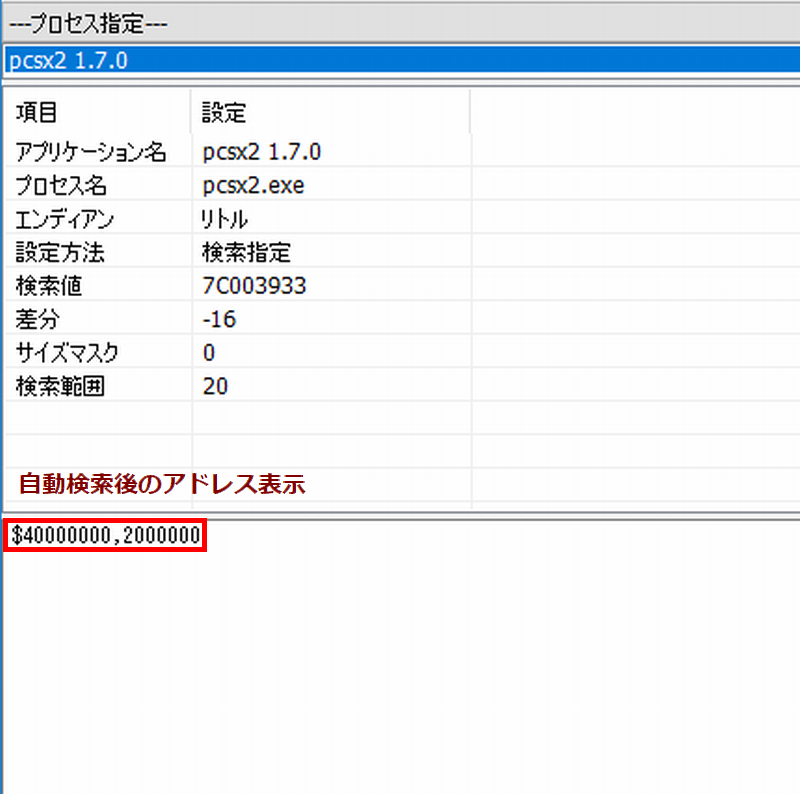The image size is (800, 794).
Task: Click the リトル endian value
Action: coord(224,219)
